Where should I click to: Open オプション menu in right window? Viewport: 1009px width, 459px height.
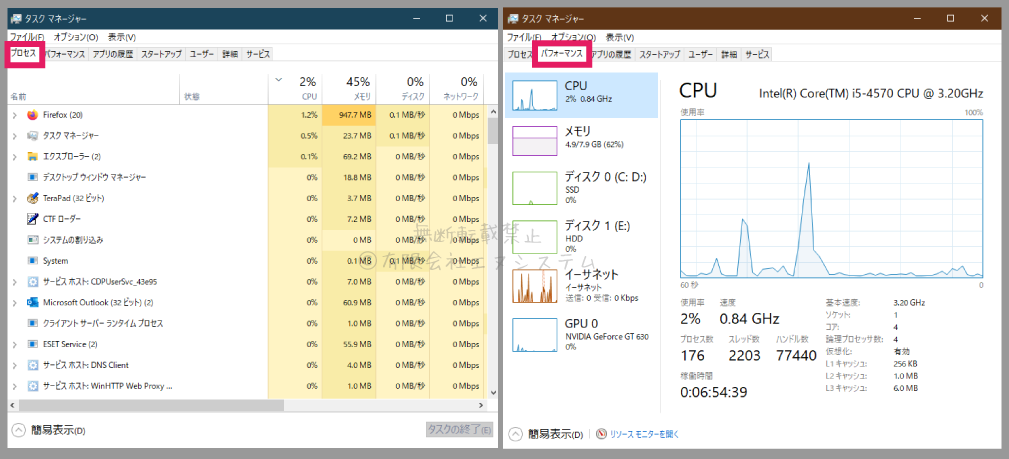(x=573, y=37)
